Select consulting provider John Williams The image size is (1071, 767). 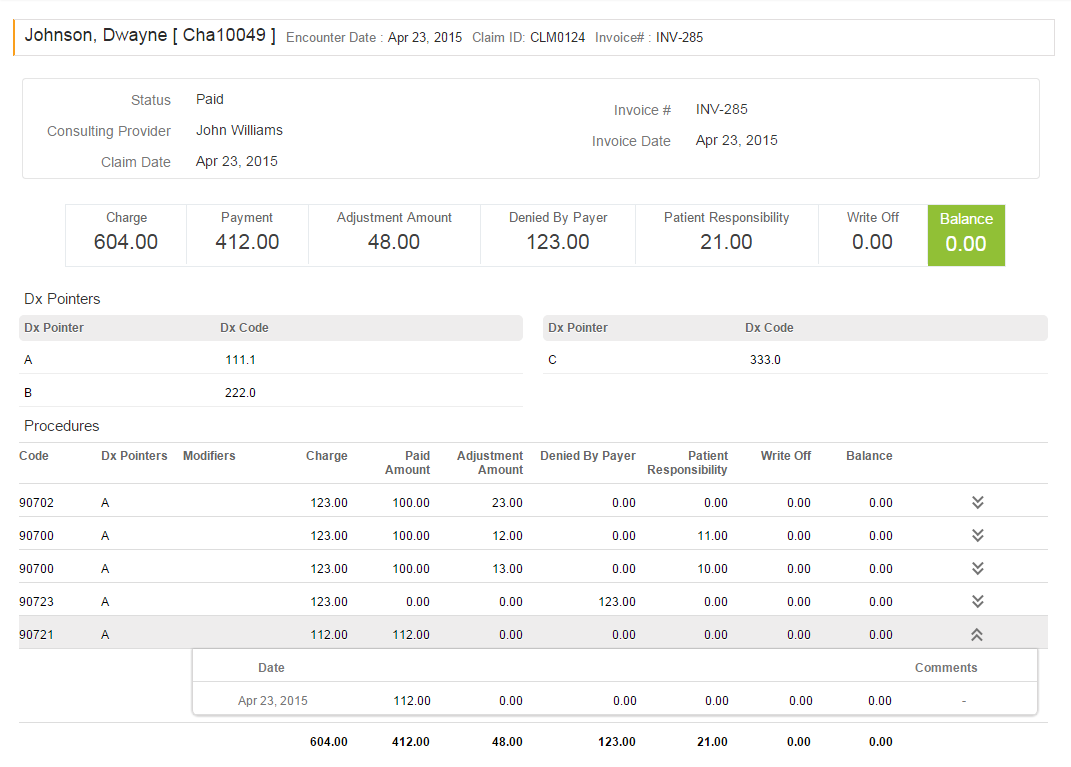coord(239,130)
